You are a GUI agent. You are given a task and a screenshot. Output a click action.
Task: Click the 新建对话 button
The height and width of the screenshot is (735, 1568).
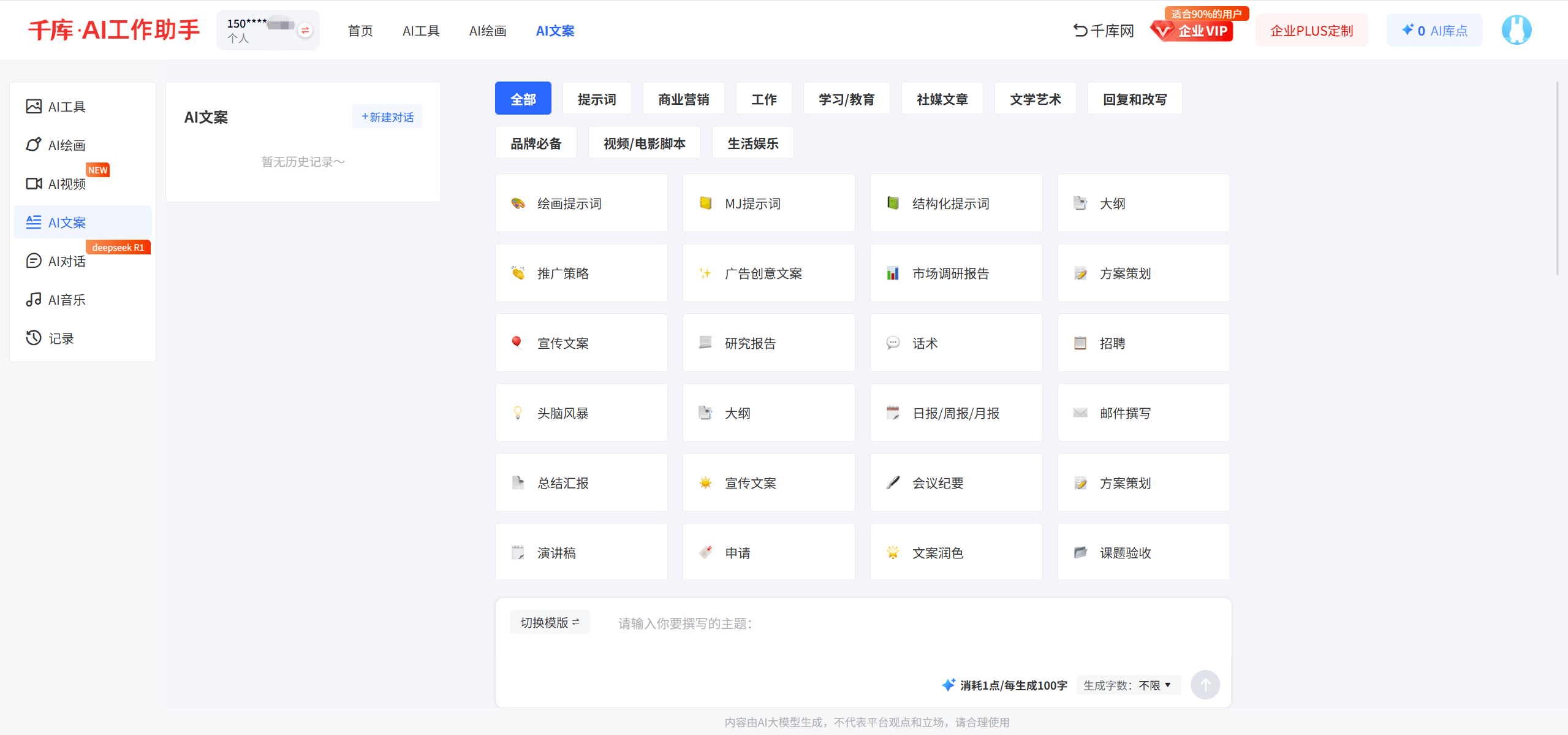387,116
